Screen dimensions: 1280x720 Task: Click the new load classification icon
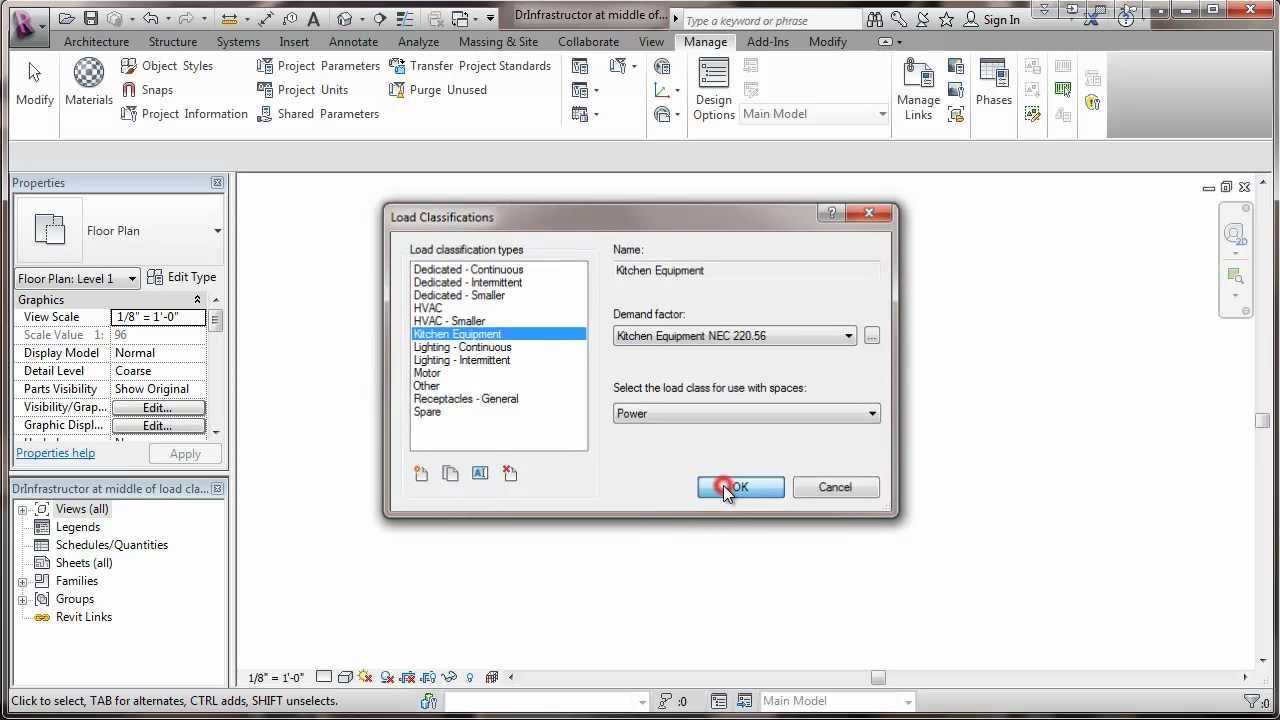(421, 473)
